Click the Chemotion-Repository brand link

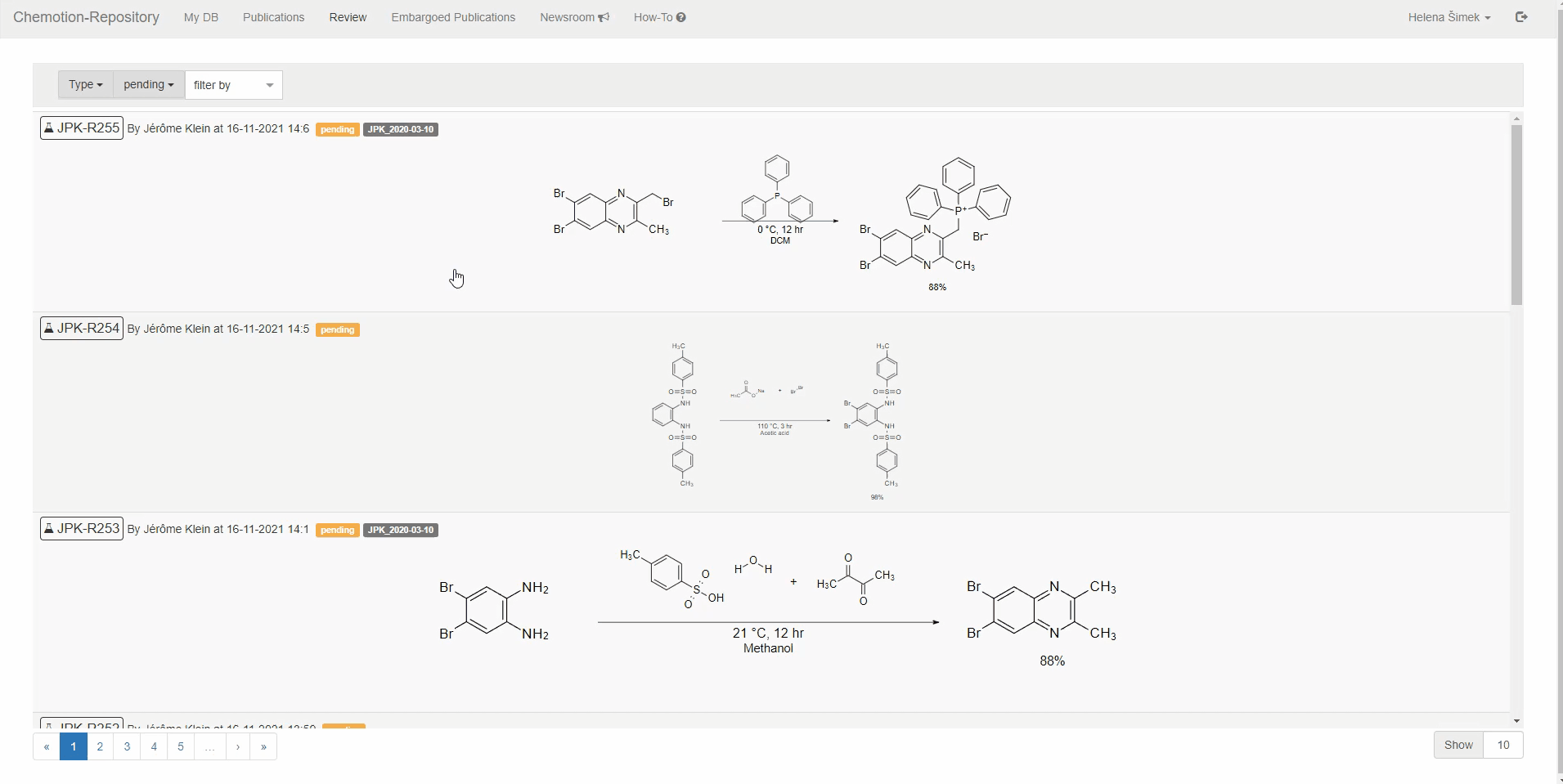[86, 17]
